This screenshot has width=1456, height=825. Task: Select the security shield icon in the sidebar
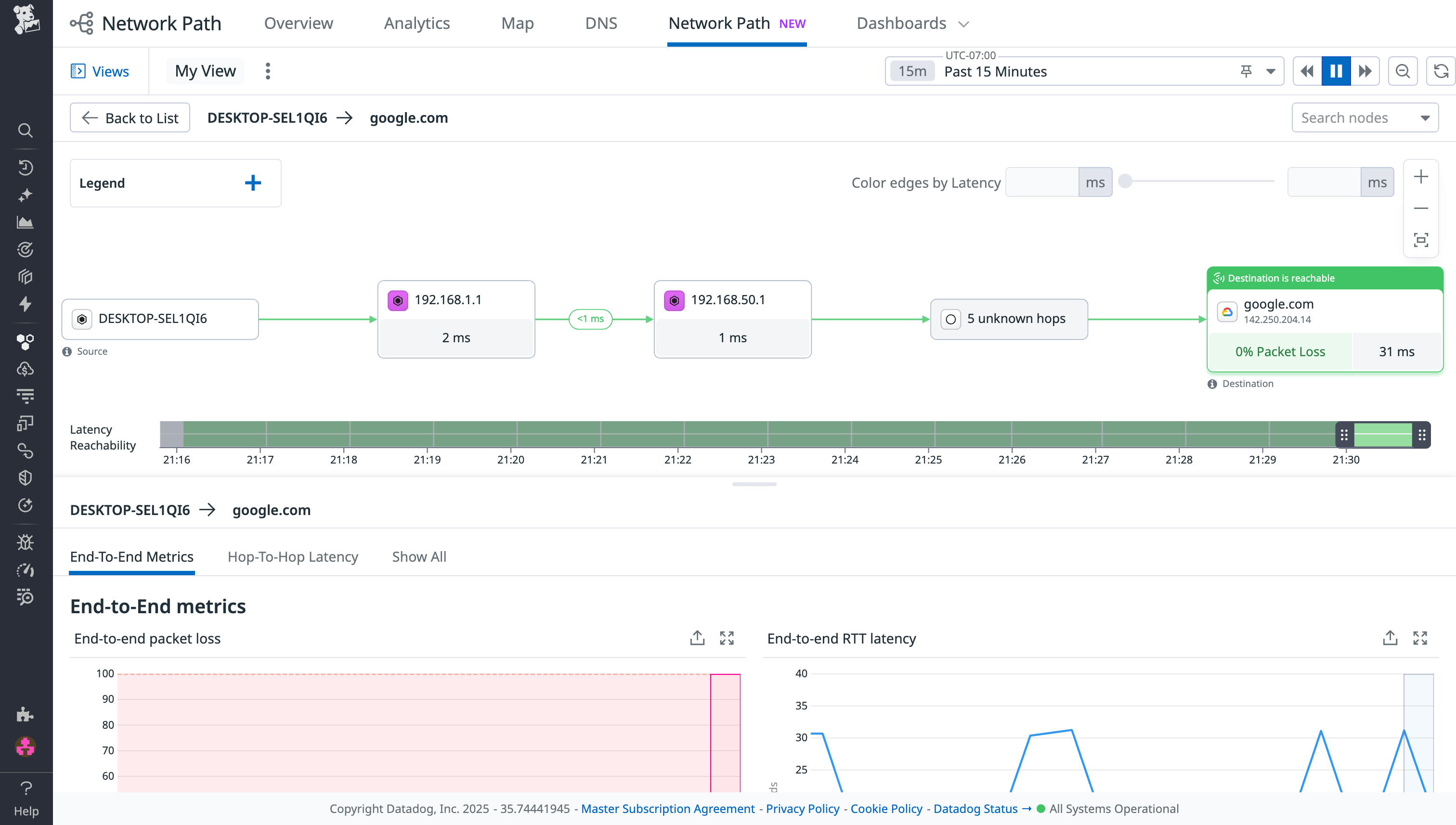(x=26, y=477)
